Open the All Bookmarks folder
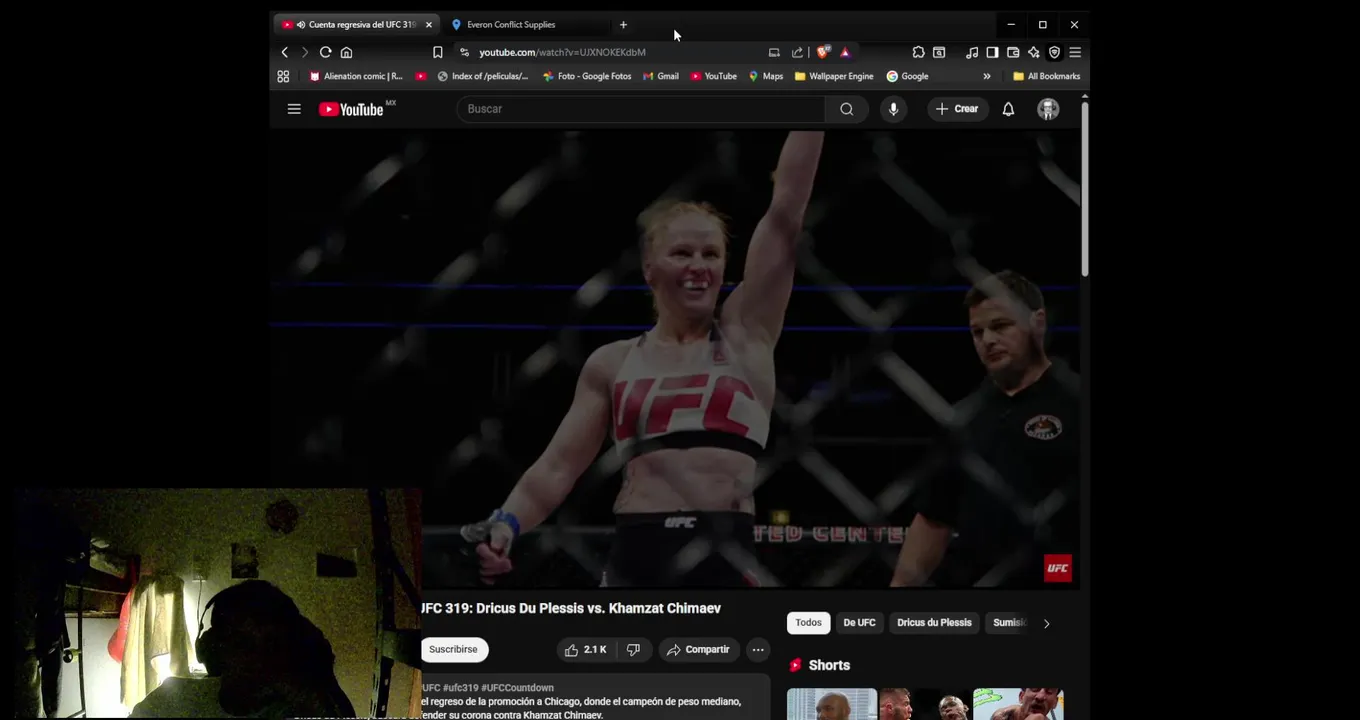 tap(1046, 76)
